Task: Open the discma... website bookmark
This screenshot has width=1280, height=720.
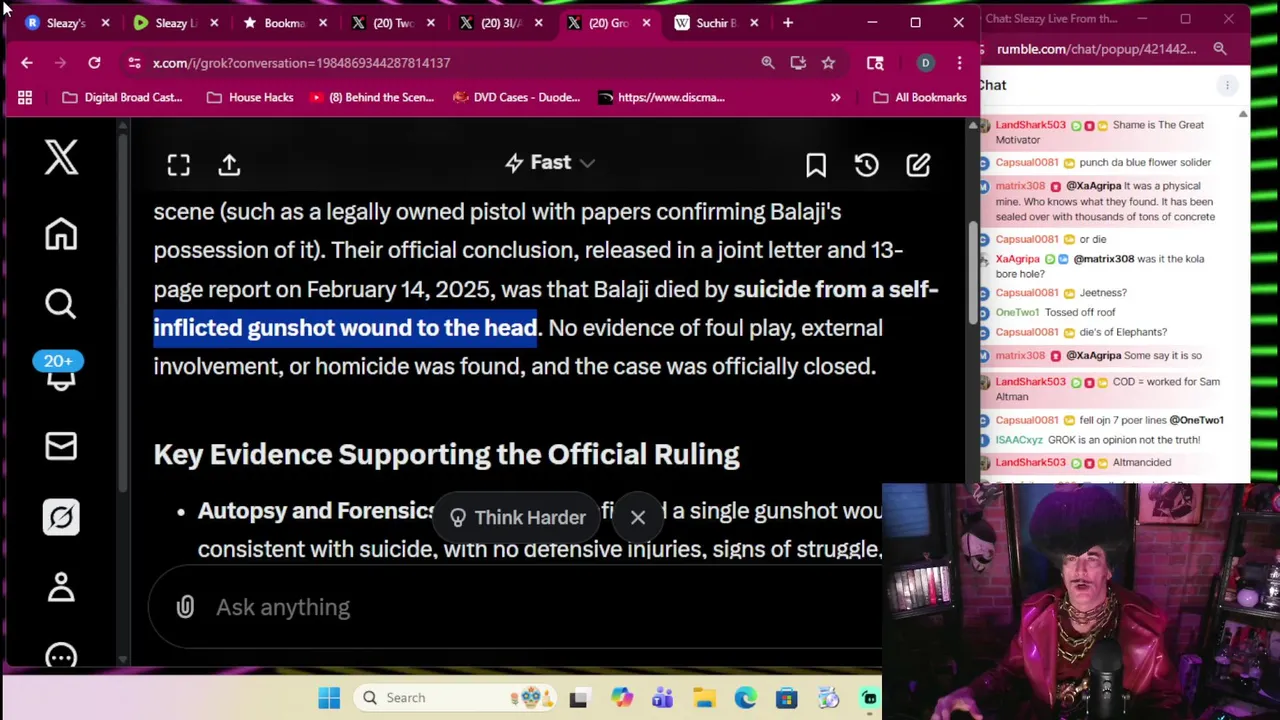Action: tap(661, 97)
